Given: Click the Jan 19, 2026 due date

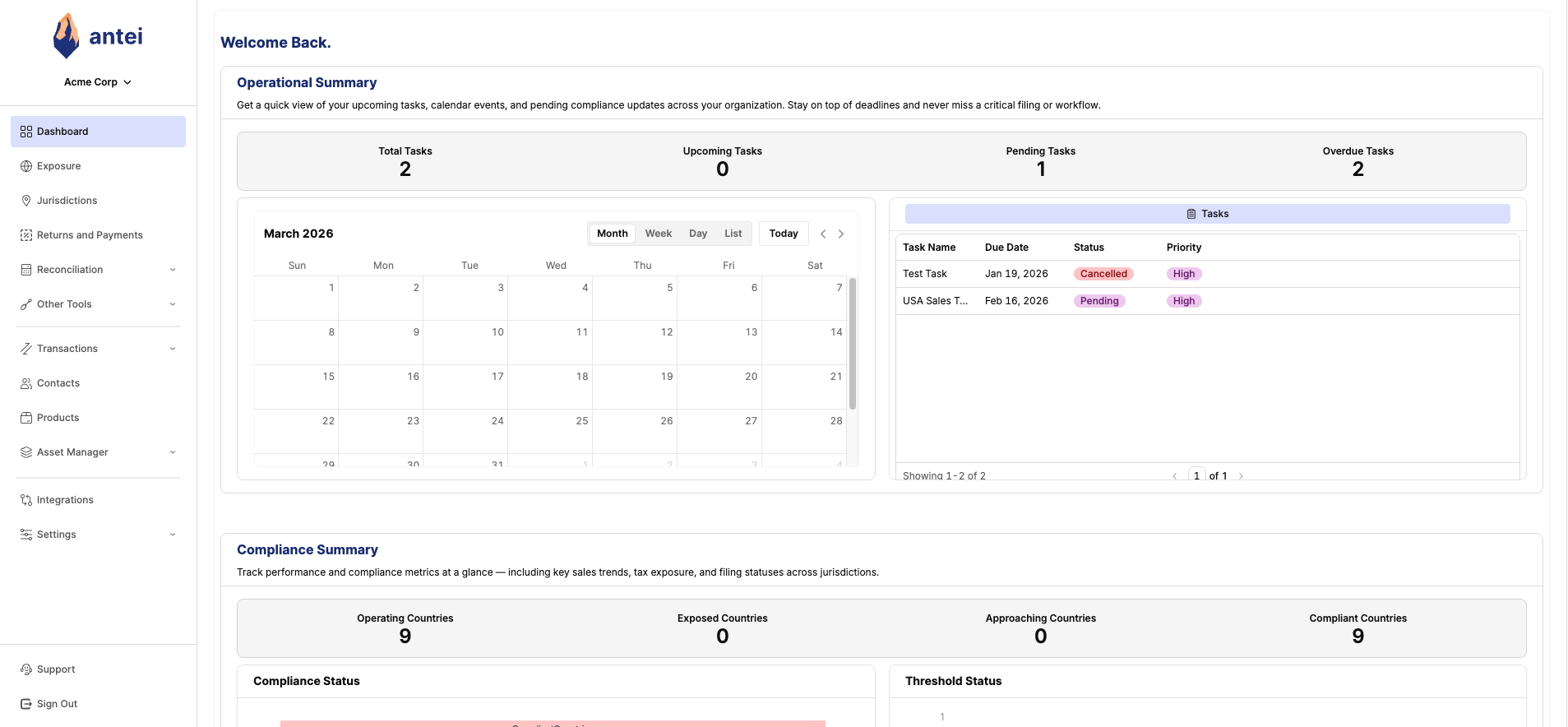Looking at the screenshot, I should [x=1016, y=274].
